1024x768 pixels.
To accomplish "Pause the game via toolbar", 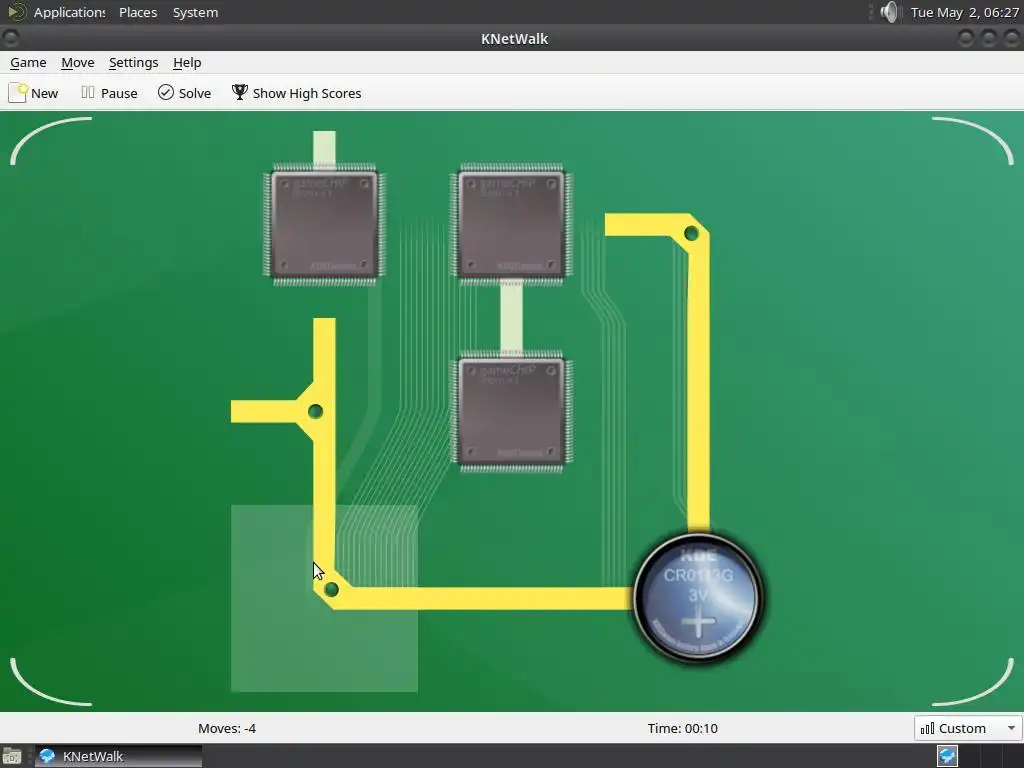I will coord(109,93).
